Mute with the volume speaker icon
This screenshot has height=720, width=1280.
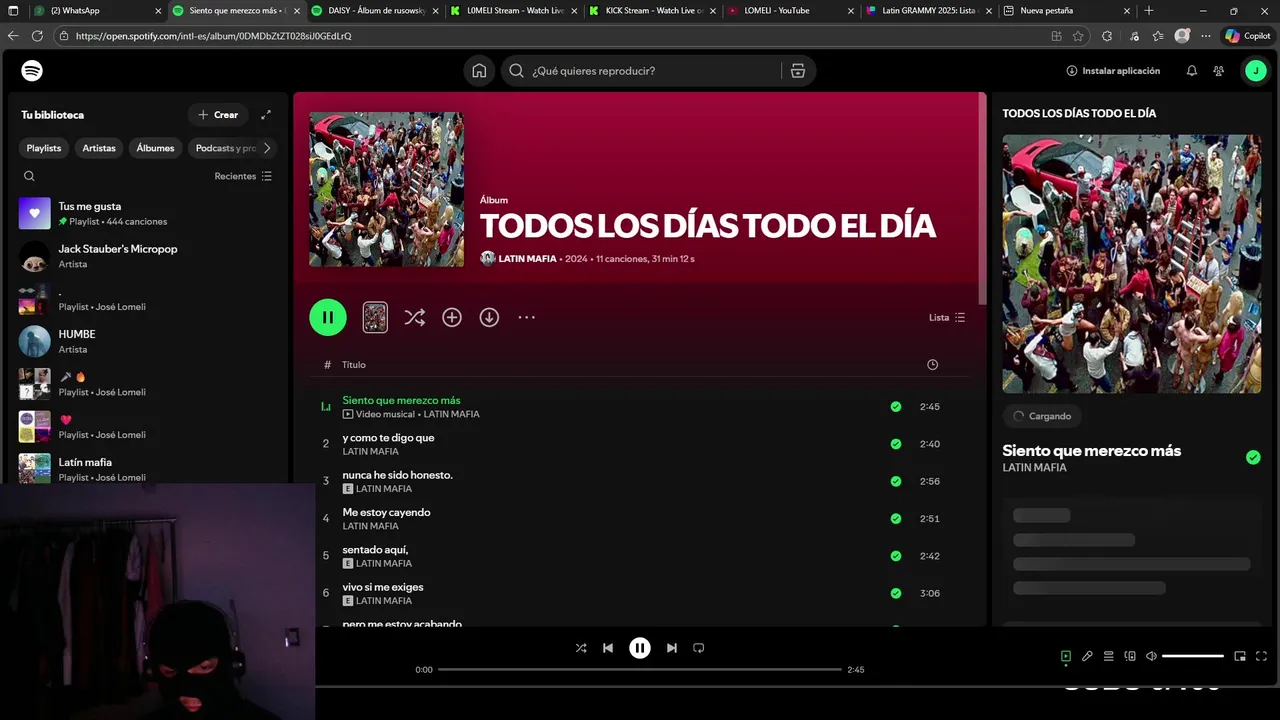point(1151,656)
